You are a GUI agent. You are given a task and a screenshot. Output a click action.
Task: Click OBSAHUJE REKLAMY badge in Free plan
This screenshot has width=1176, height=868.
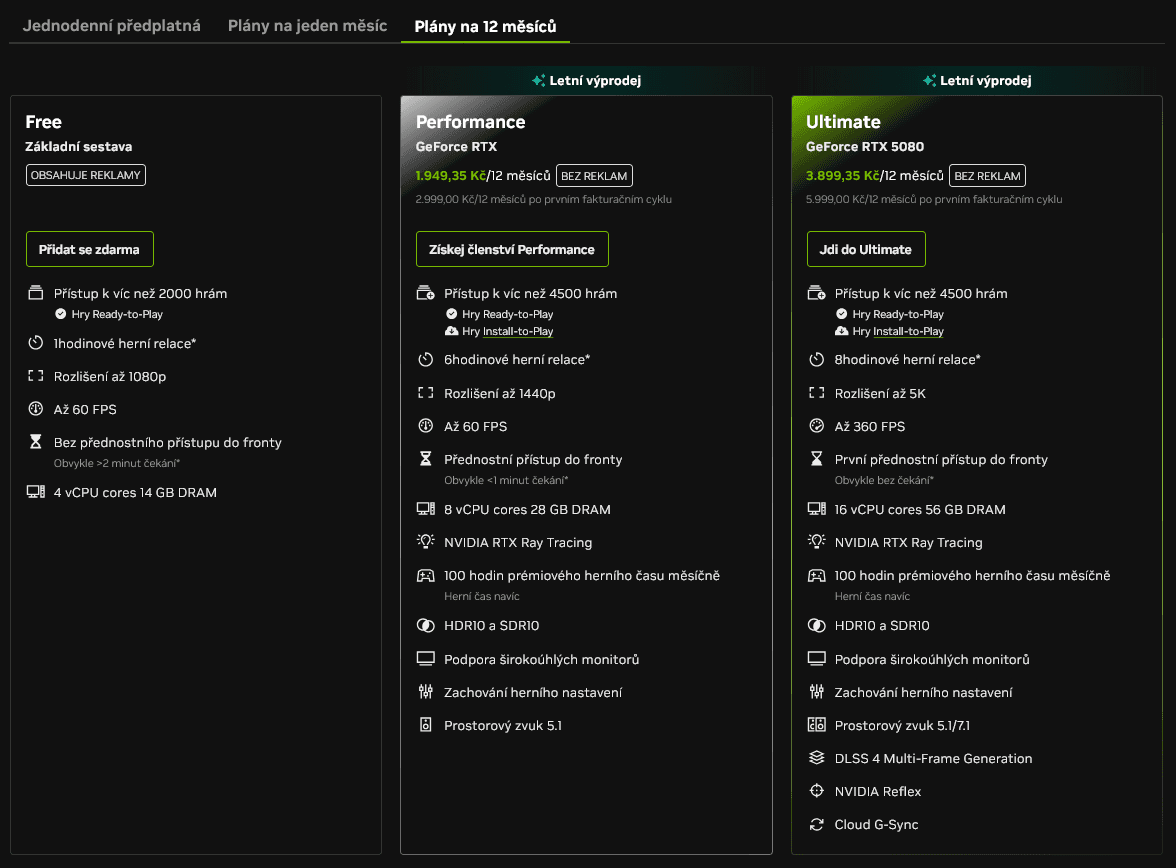86,175
